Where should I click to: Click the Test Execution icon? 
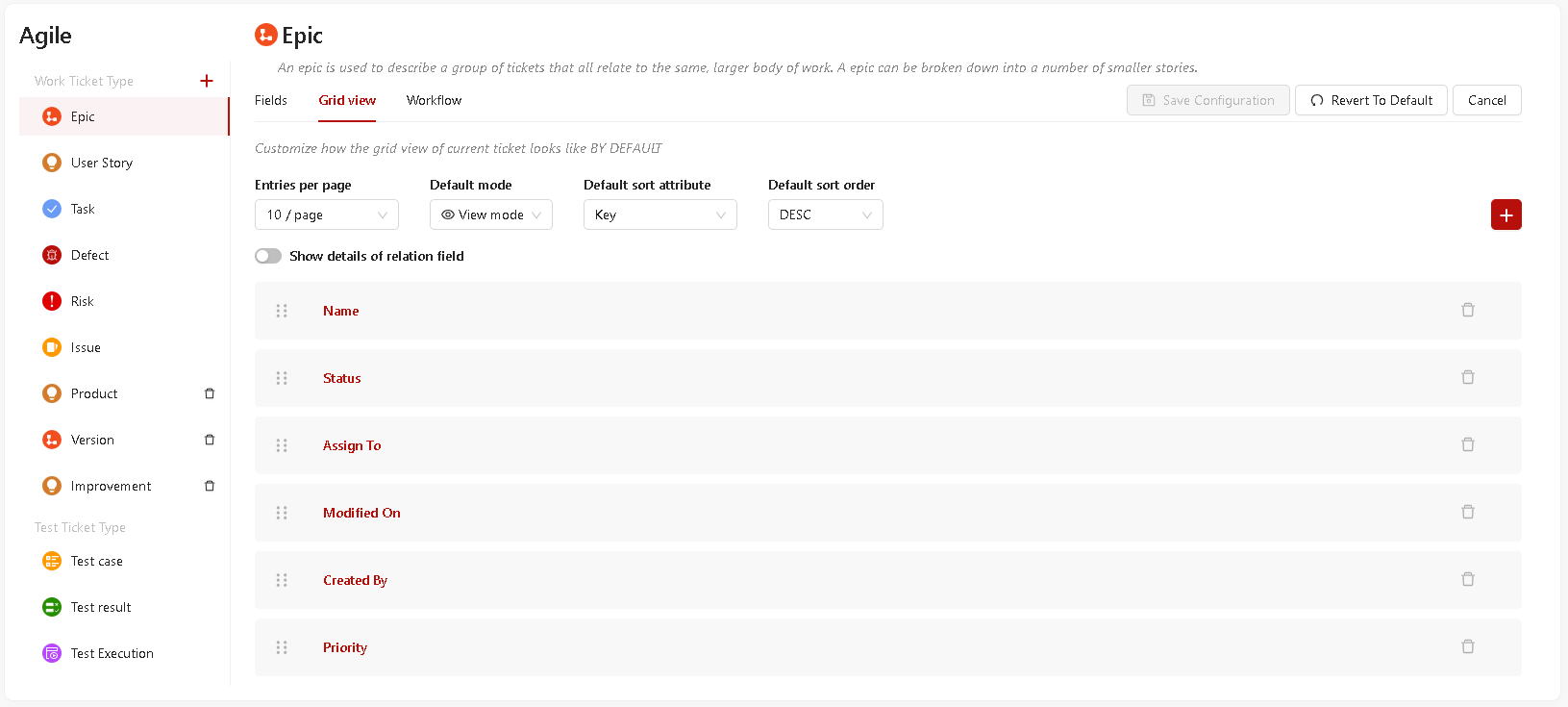click(52, 653)
